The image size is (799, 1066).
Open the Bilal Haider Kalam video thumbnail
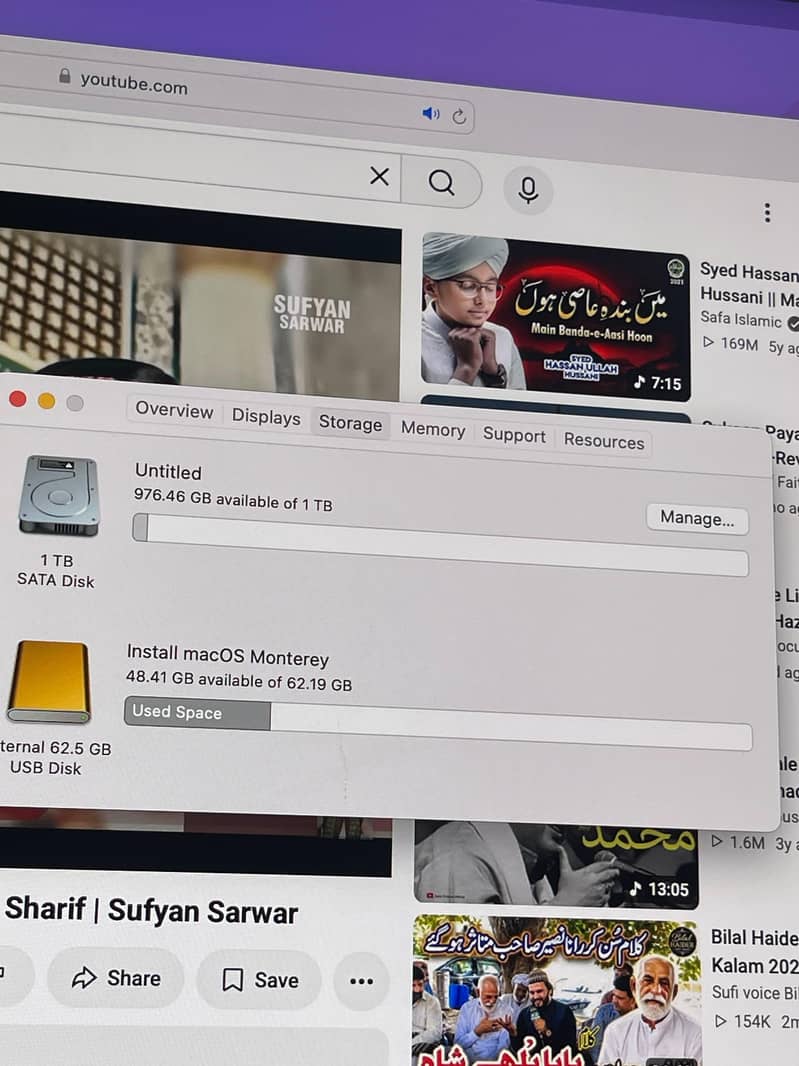556,991
